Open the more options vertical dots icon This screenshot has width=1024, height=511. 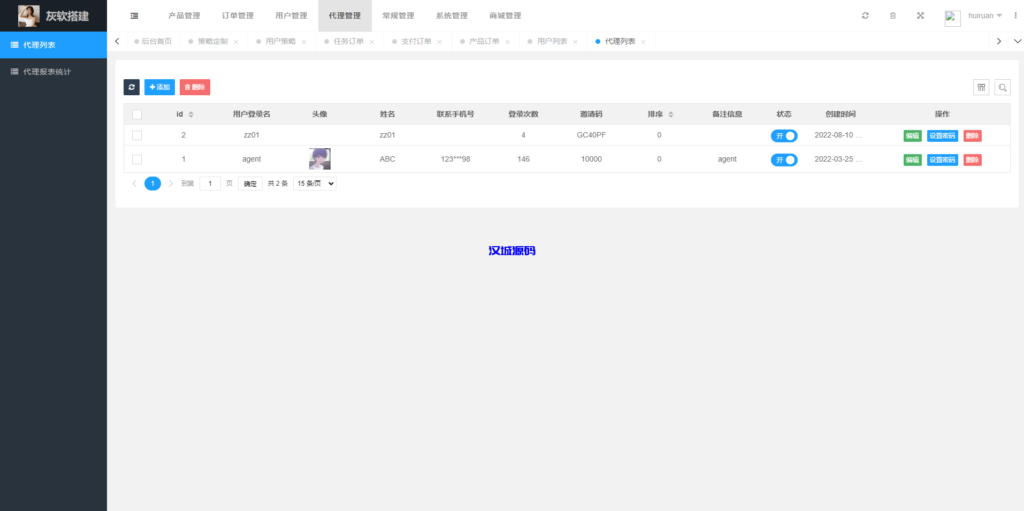[1016, 16]
